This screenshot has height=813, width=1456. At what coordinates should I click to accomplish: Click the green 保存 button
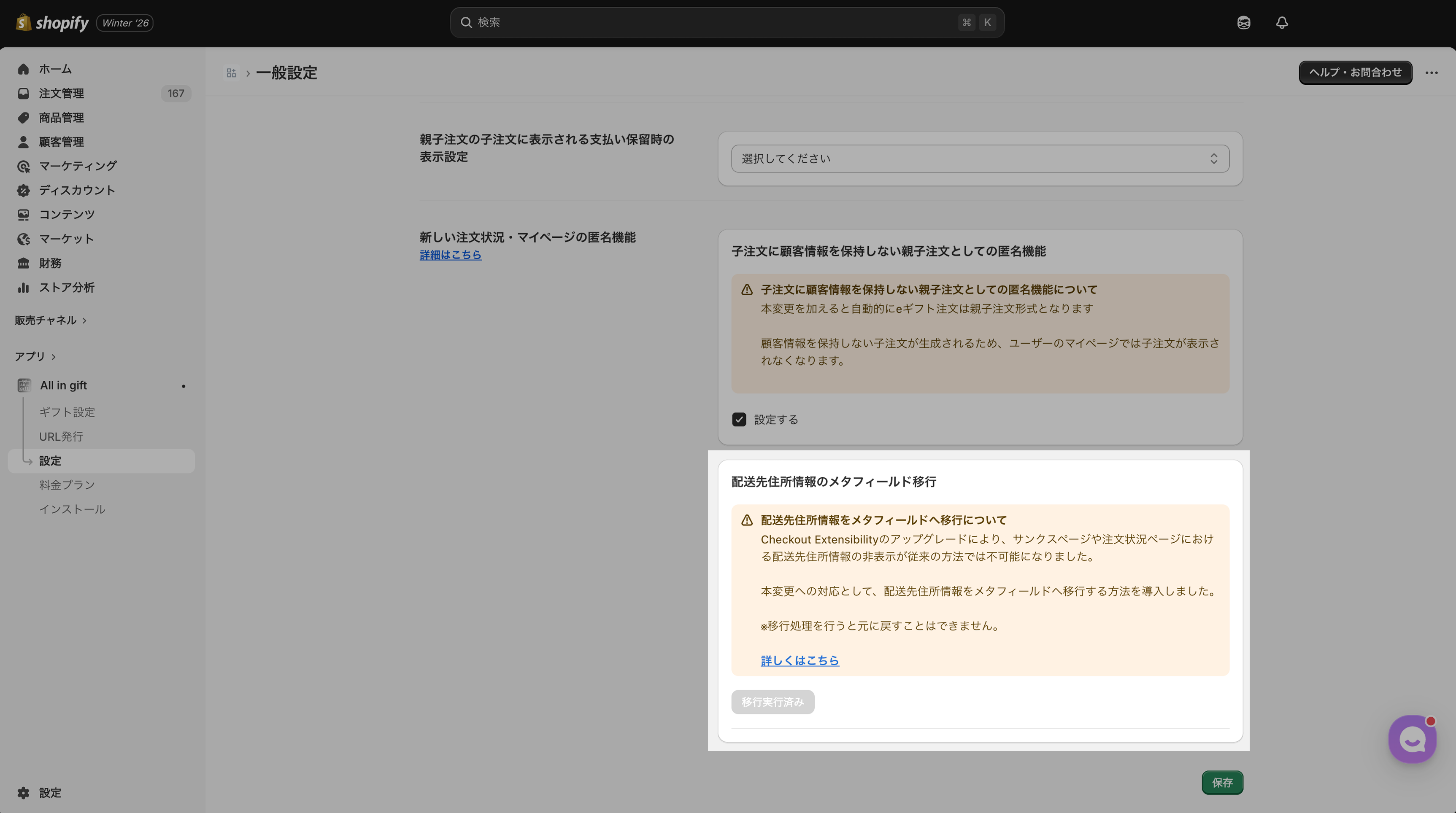1222,783
